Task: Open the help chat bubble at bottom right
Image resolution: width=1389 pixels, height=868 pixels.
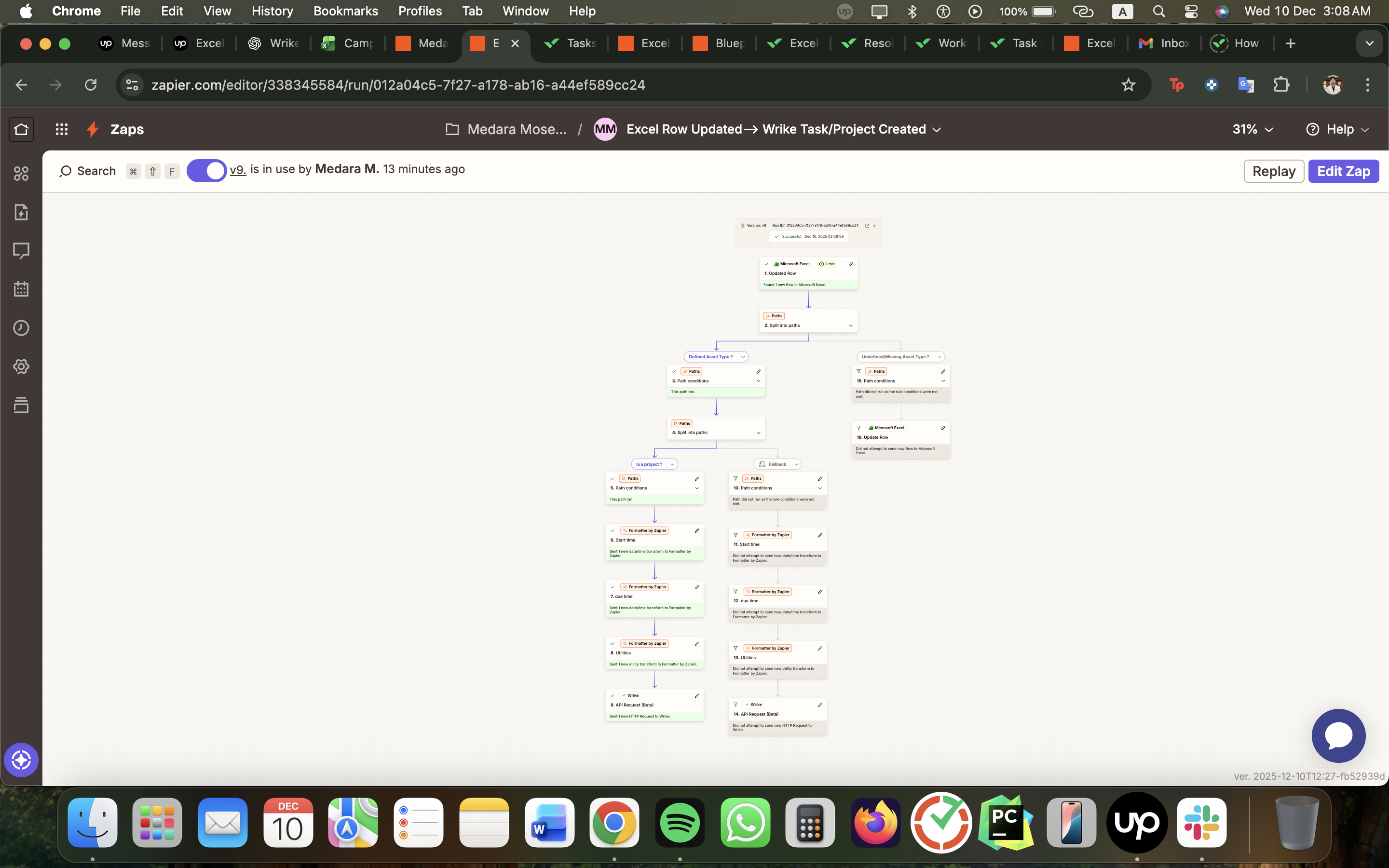Action: click(x=1338, y=735)
